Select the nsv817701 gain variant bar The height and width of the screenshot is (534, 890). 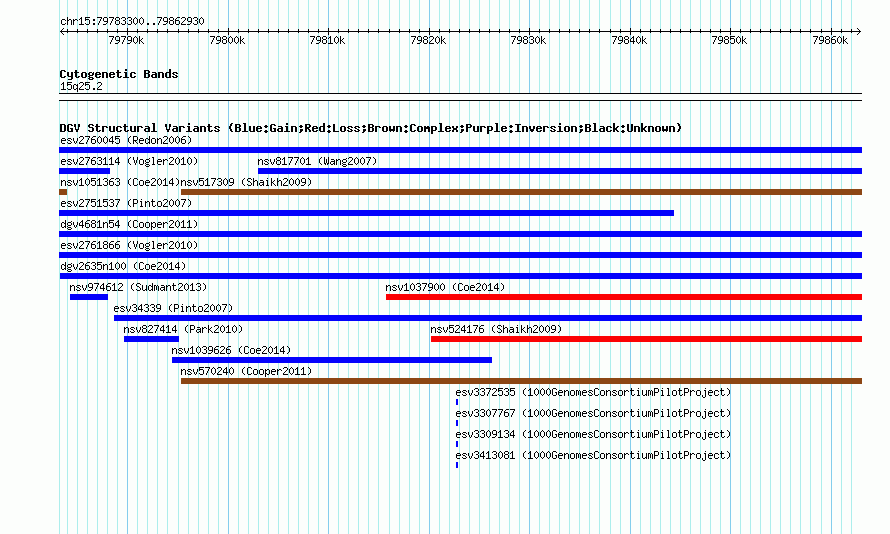point(560,171)
